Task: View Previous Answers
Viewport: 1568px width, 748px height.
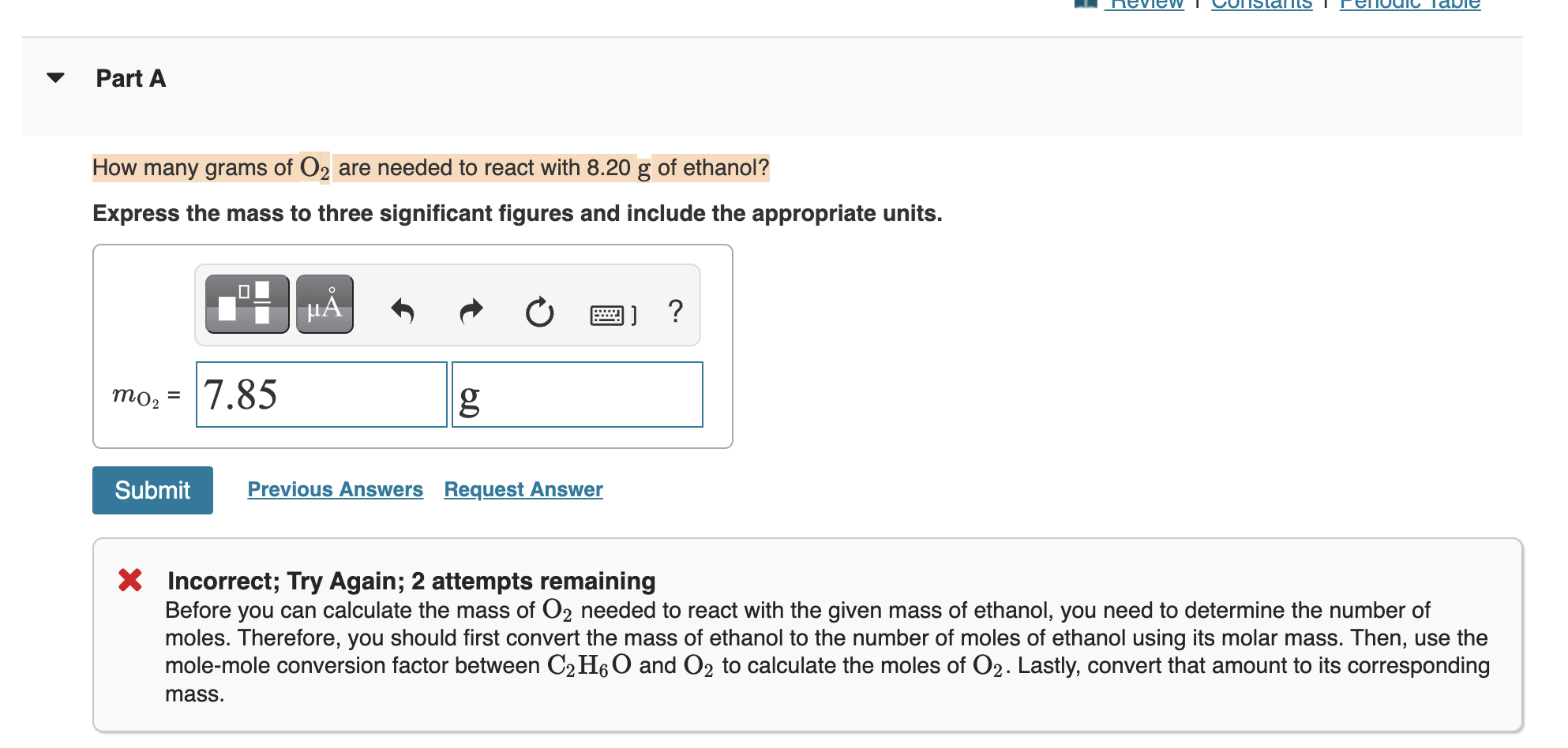Action: [334, 489]
